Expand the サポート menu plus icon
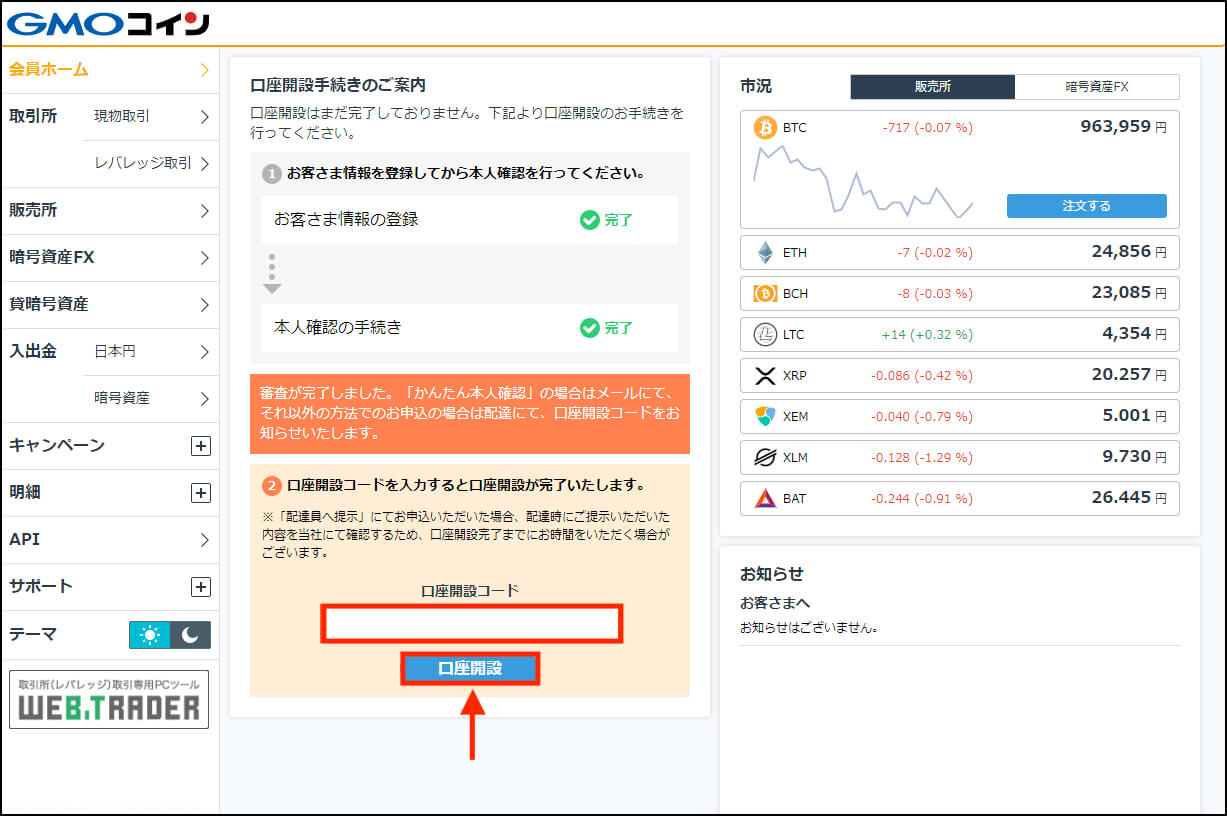The width and height of the screenshot is (1227, 816). click(x=201, y=587)
